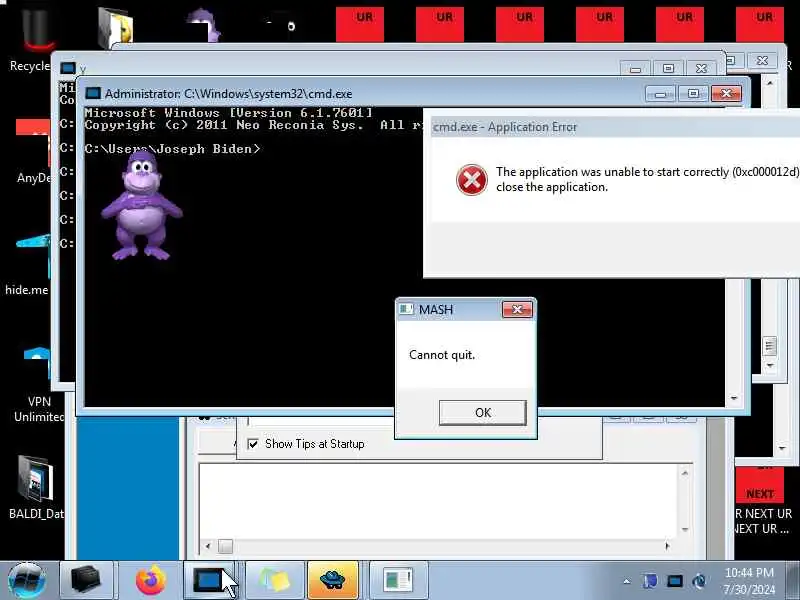Image resolution: width=800 pixels, height=600 pixels.
Task: Open the VPN Unlimited desktop icon
Action: [x=37, y=383]
